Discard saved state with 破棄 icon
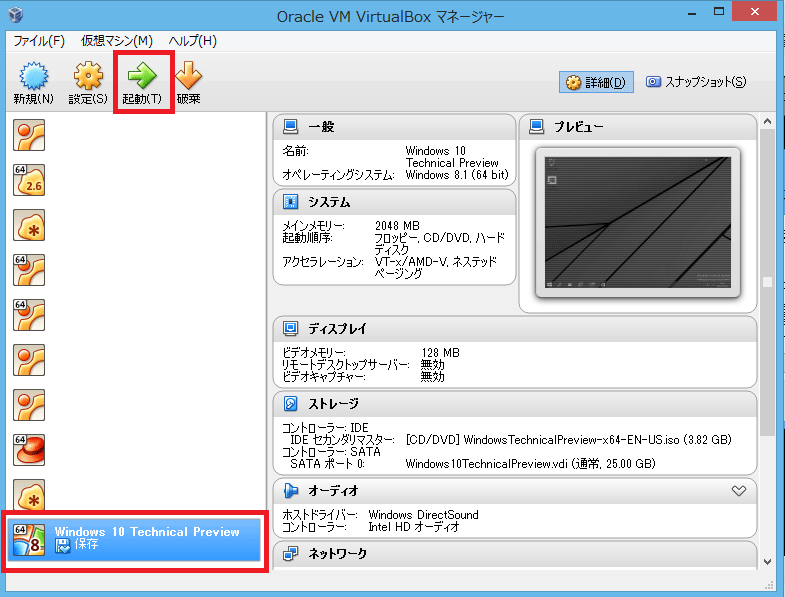785x597 pixels. 189,76
